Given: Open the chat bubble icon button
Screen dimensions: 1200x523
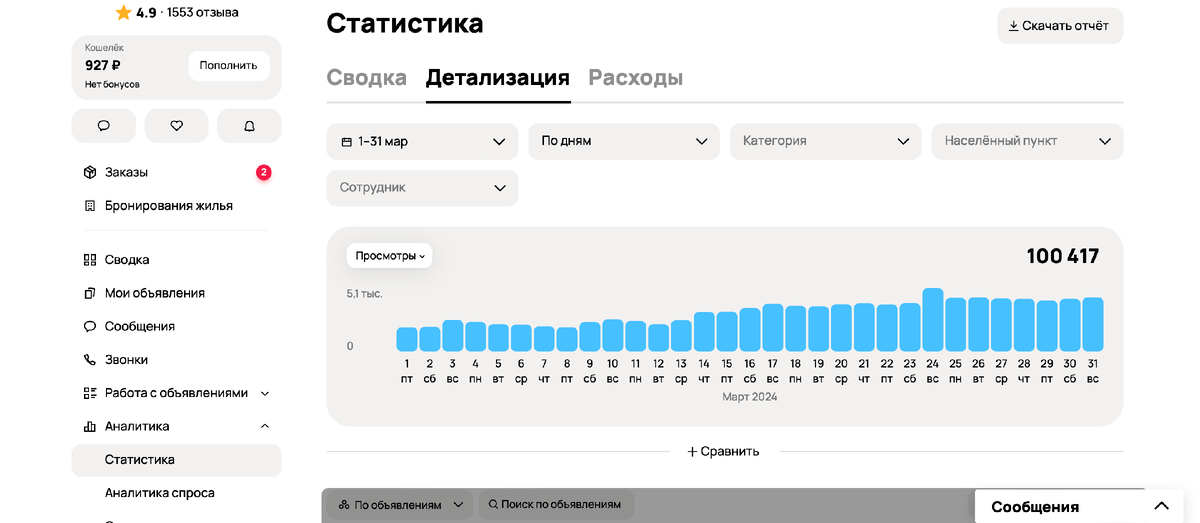Looking at the screenshot, I should pos(103,126).
